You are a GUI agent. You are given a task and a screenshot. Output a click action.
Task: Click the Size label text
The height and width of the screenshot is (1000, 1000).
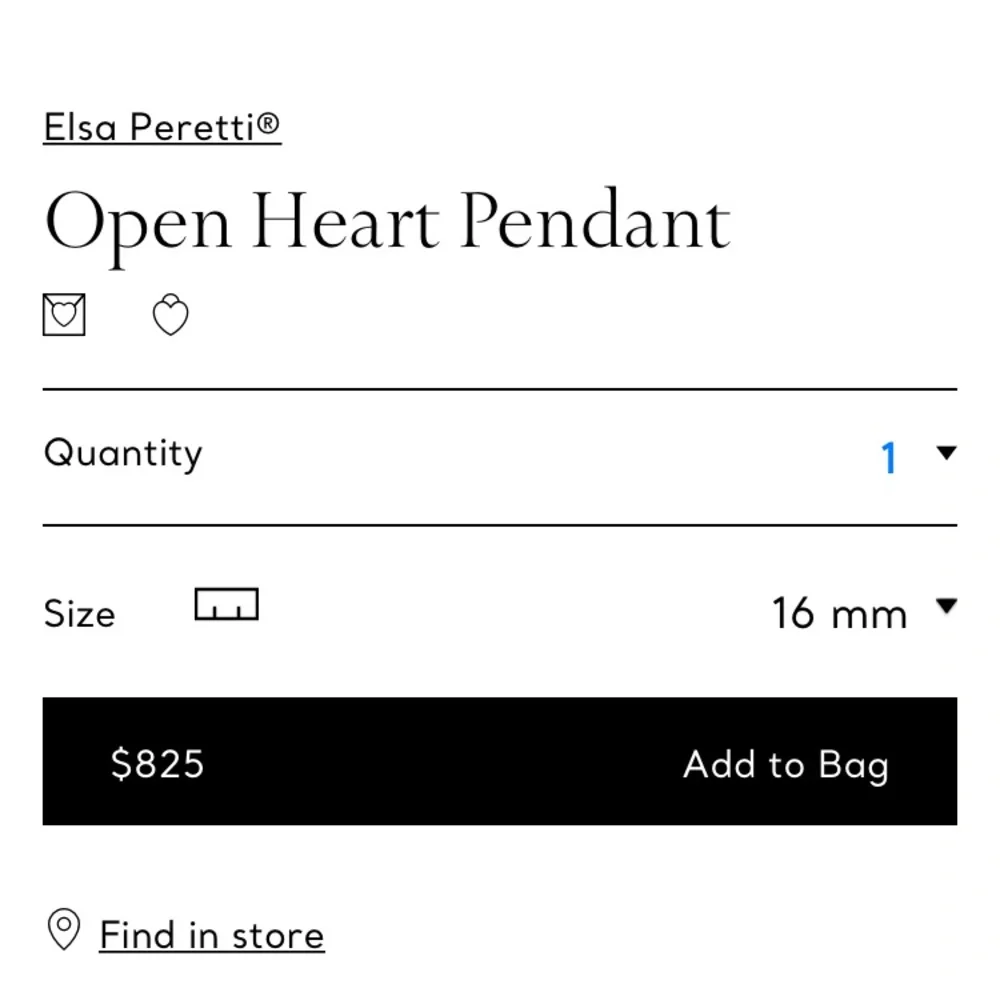(79, 613)
